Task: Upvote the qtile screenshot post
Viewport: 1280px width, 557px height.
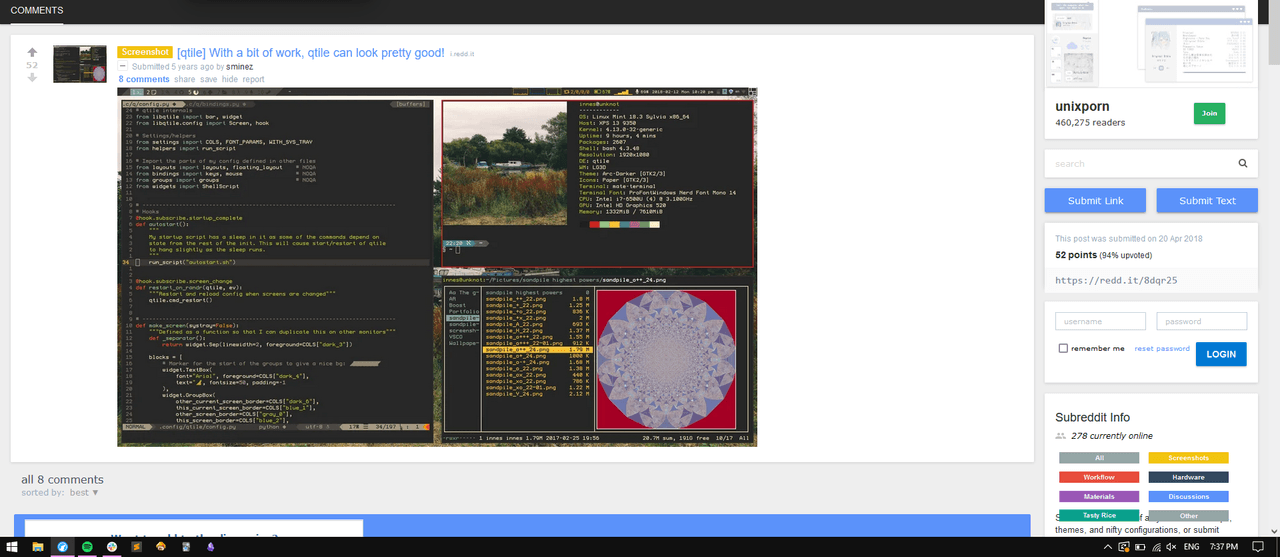Action: pyautogui.click(x=32, y=52)
